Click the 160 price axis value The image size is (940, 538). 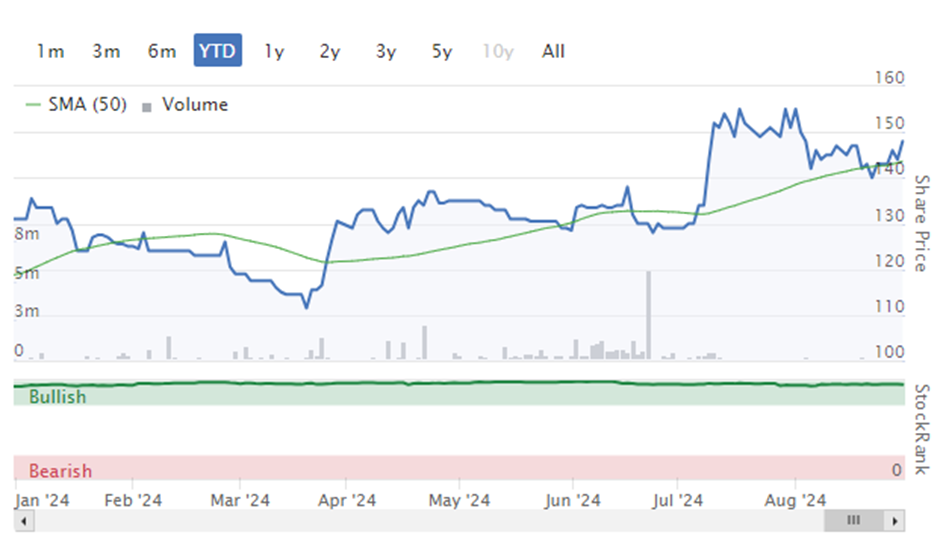click(x=889, y=78)
